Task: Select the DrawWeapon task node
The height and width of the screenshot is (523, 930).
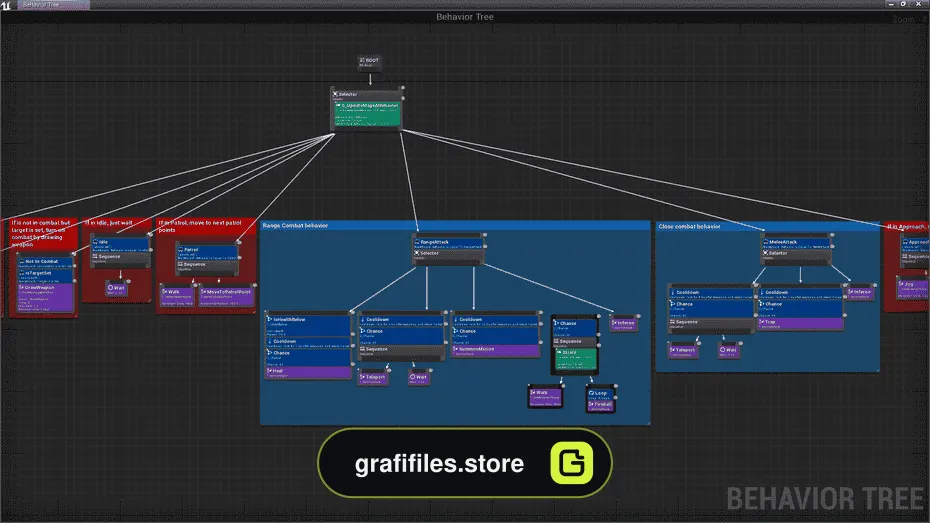Action: 45,296
